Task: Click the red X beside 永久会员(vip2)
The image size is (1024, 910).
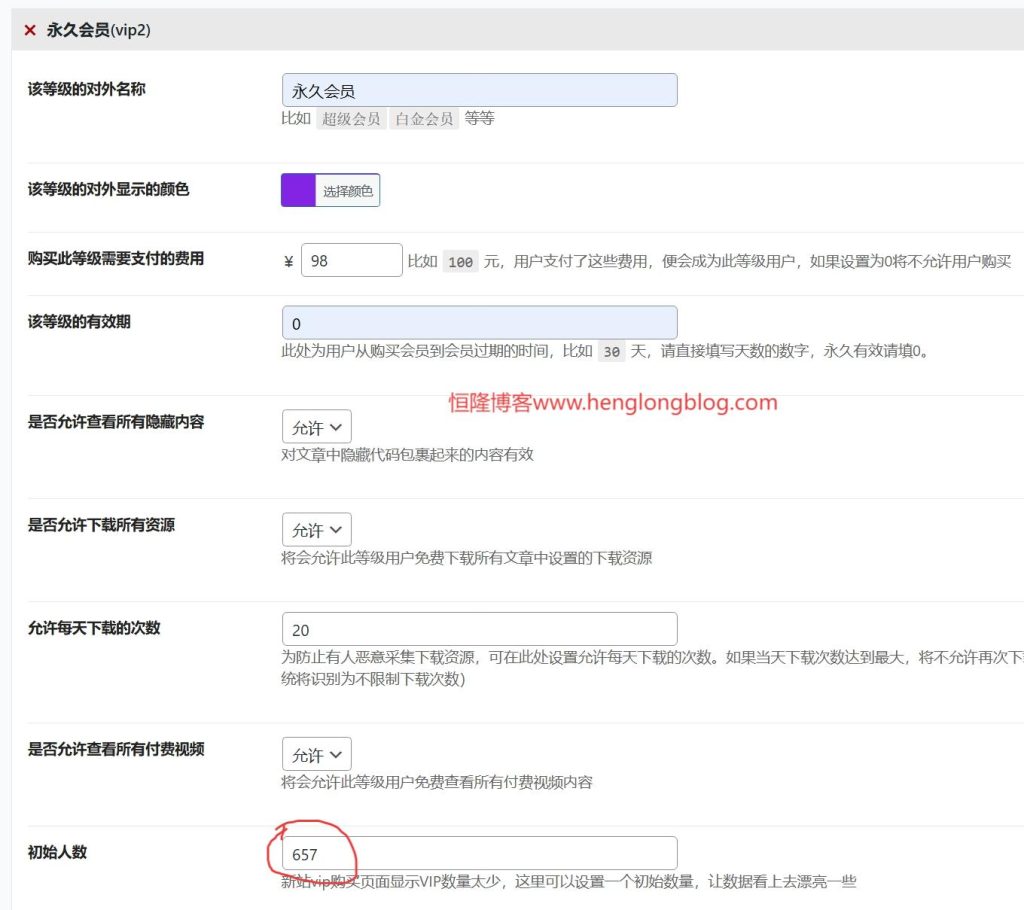Action: point(30,31)
